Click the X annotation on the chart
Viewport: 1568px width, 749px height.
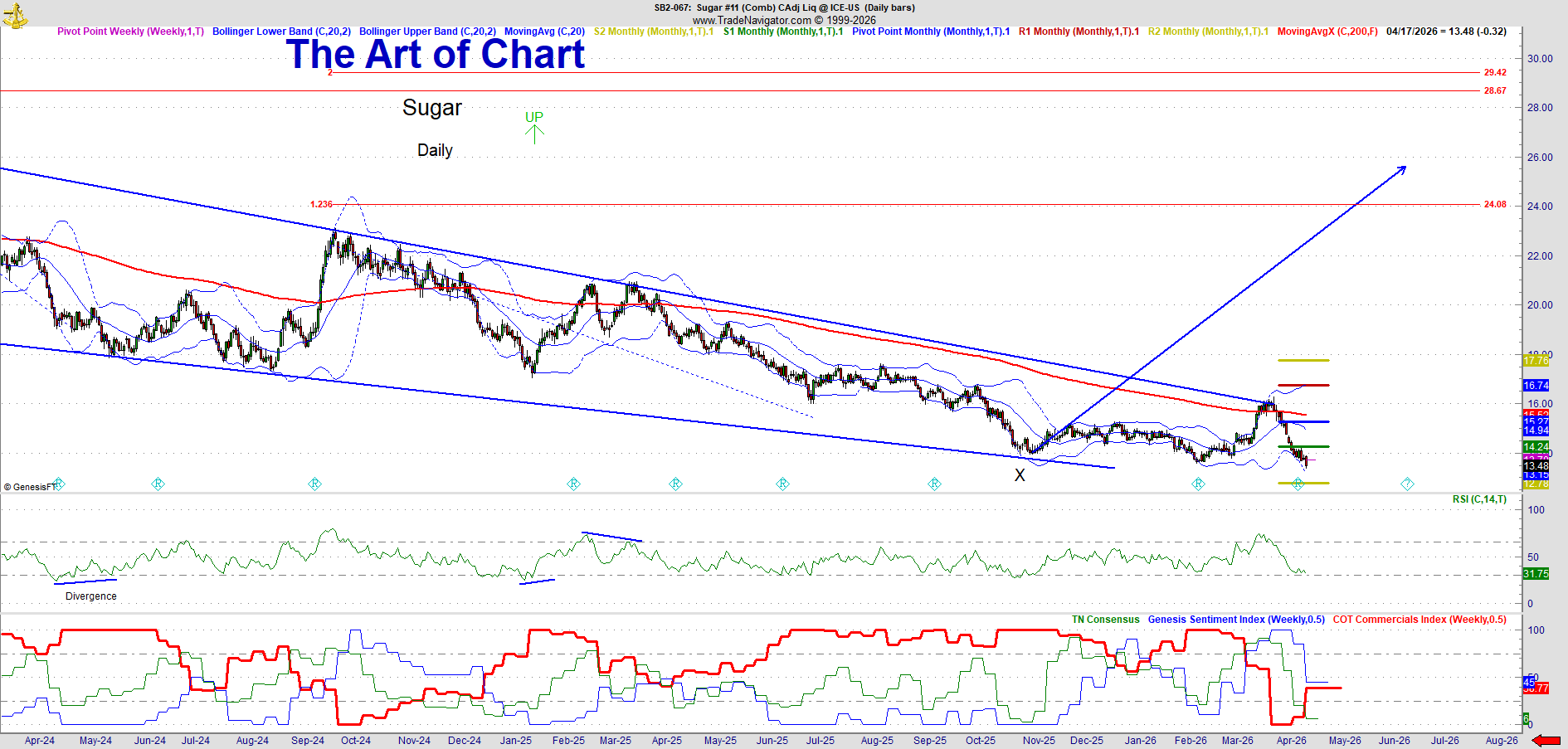[x=1020, y=475]
